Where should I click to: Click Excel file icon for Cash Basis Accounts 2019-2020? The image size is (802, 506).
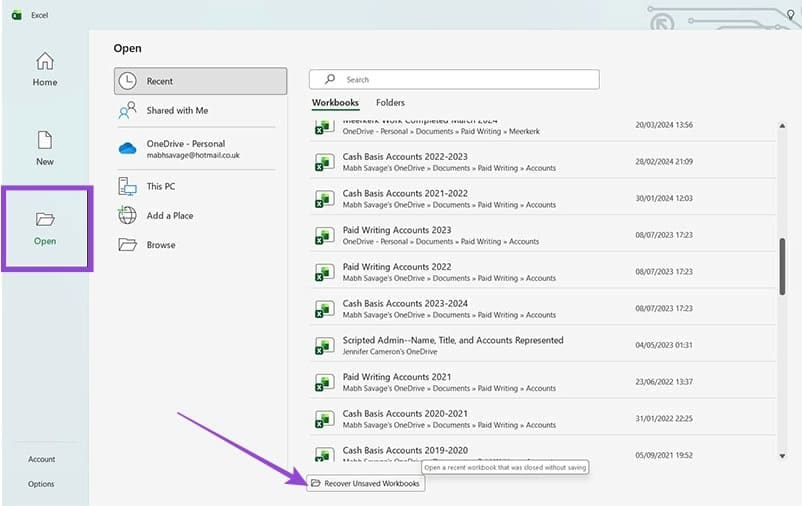(x=324, y=454)
